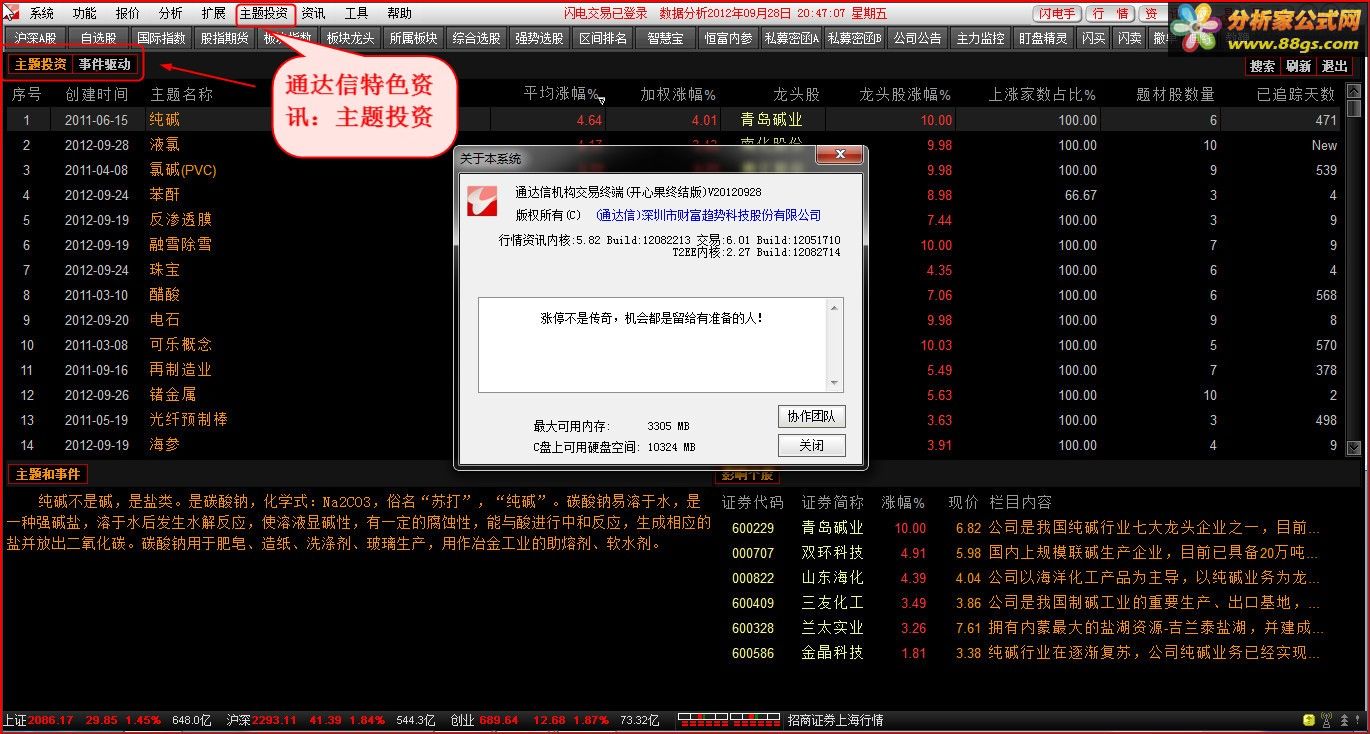Viewport: 1370px width, 734px height.
Task: Click the 搜索 button
Action: click(1263, 66)
